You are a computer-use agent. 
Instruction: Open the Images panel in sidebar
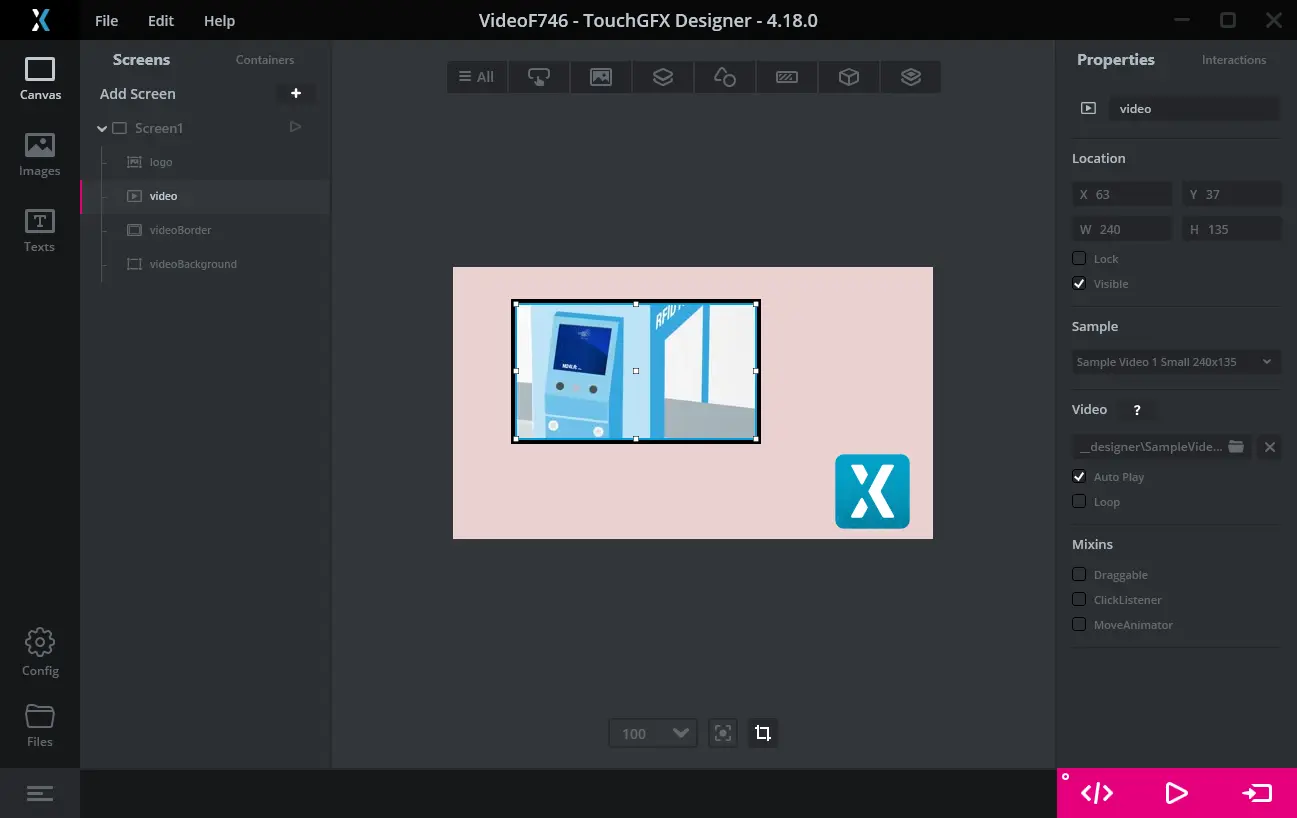tap(40, 154)
